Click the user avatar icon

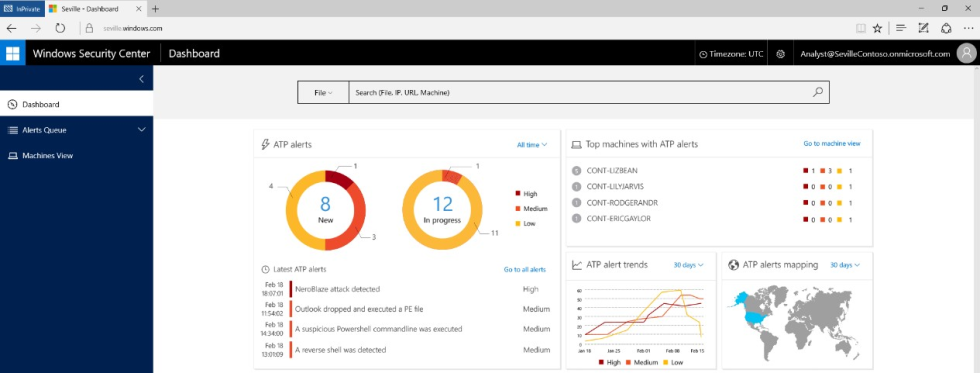(x=966, y=53)
